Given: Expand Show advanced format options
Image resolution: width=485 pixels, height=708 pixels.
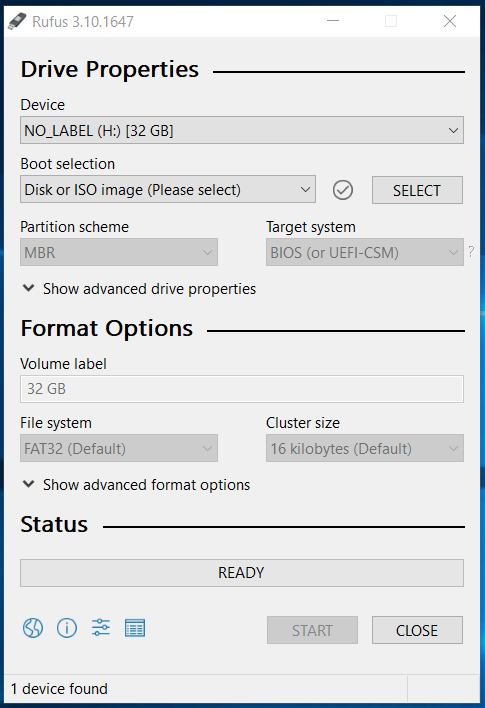Looking at the screenshot, I should pyautogui.click(x=136, y=484).
